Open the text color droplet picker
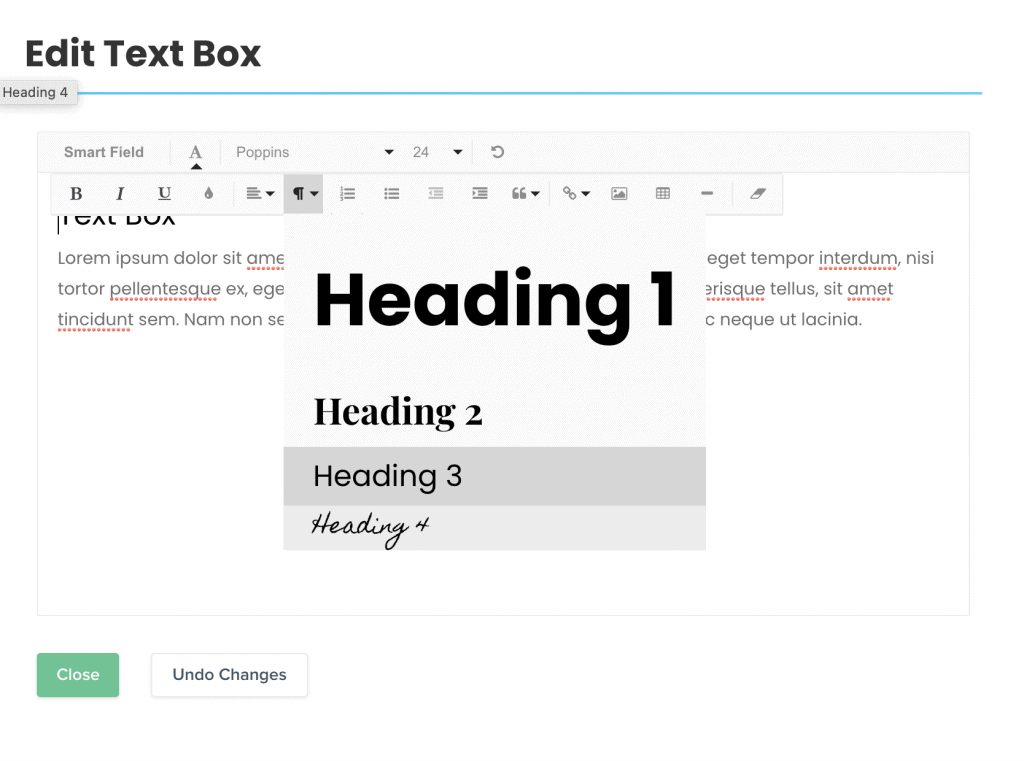1024x761 pixels. (x=208, y=194)
